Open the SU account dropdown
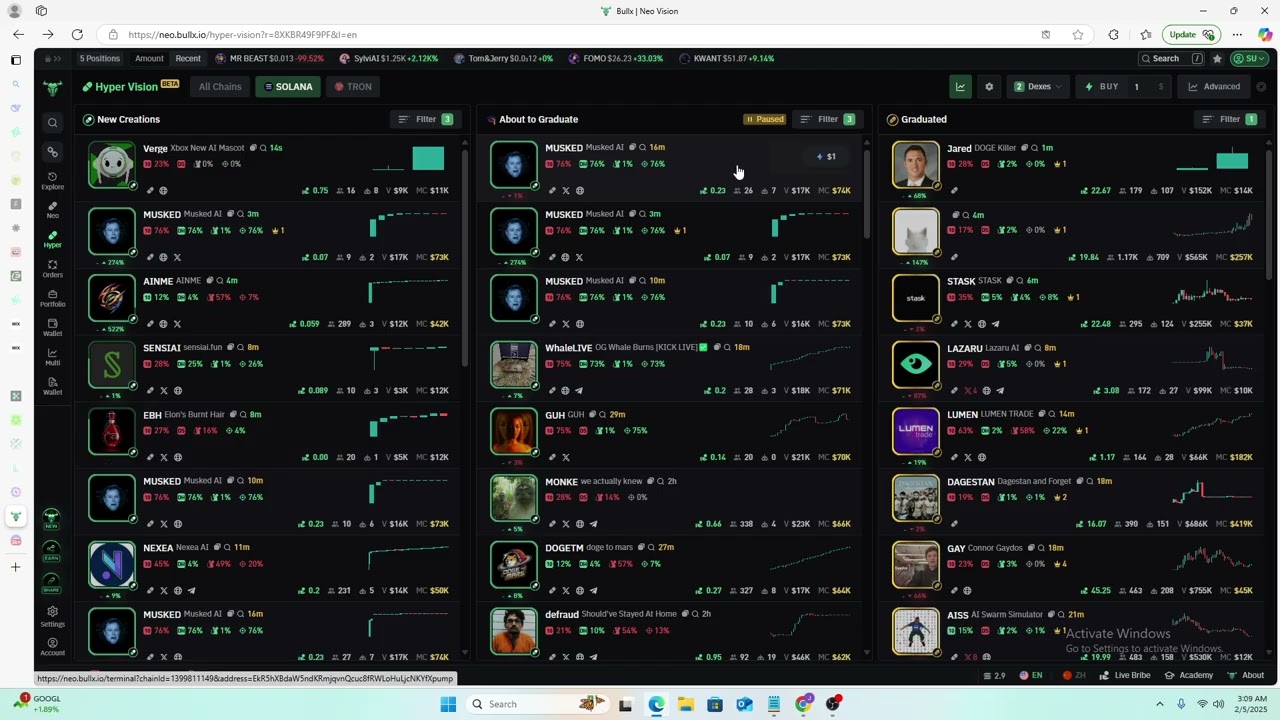Image resolution: width=1280 pixels, height=720 pixels. tap(1250, 59)
